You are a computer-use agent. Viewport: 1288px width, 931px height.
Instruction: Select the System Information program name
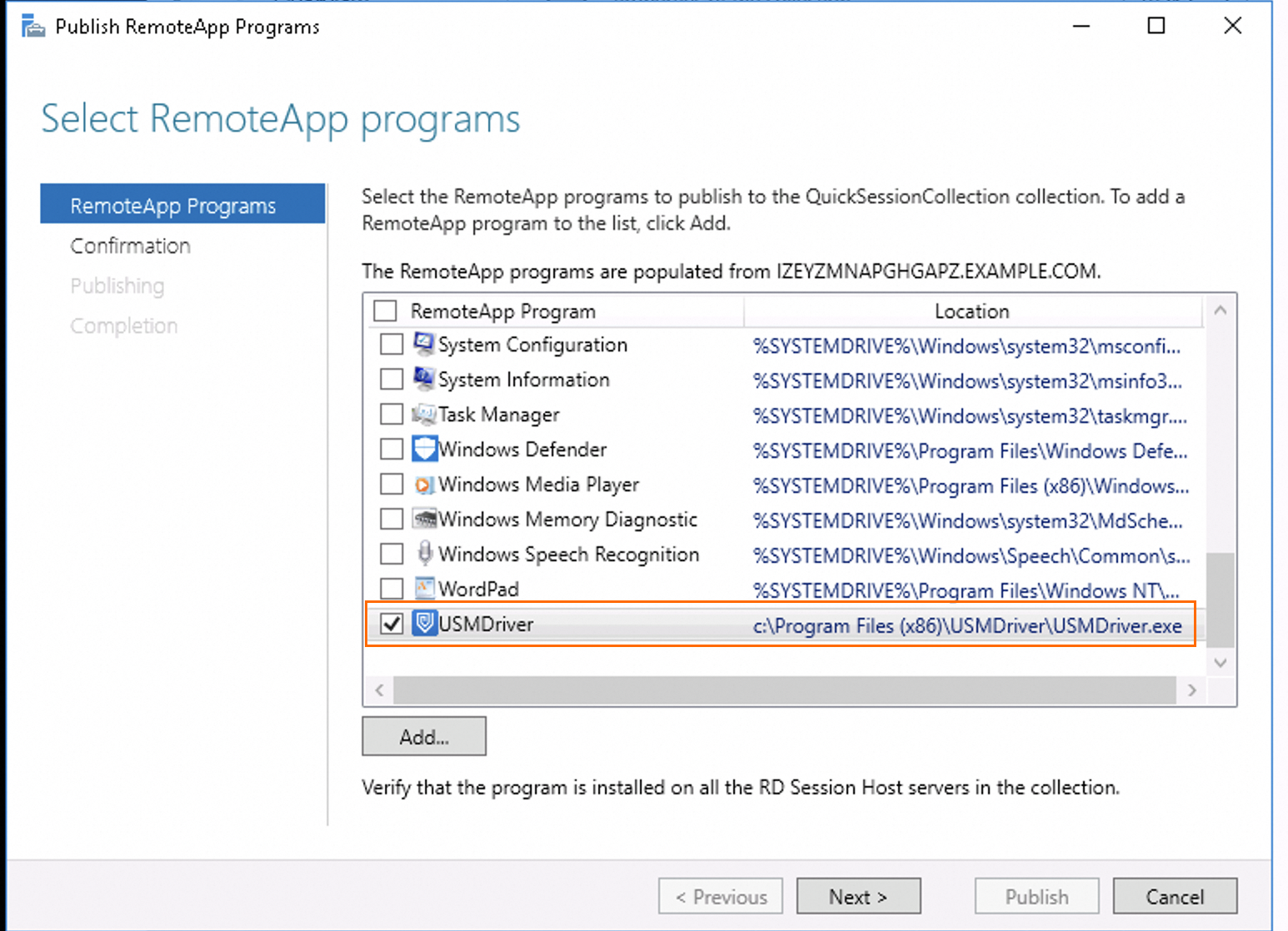[524, 380]
